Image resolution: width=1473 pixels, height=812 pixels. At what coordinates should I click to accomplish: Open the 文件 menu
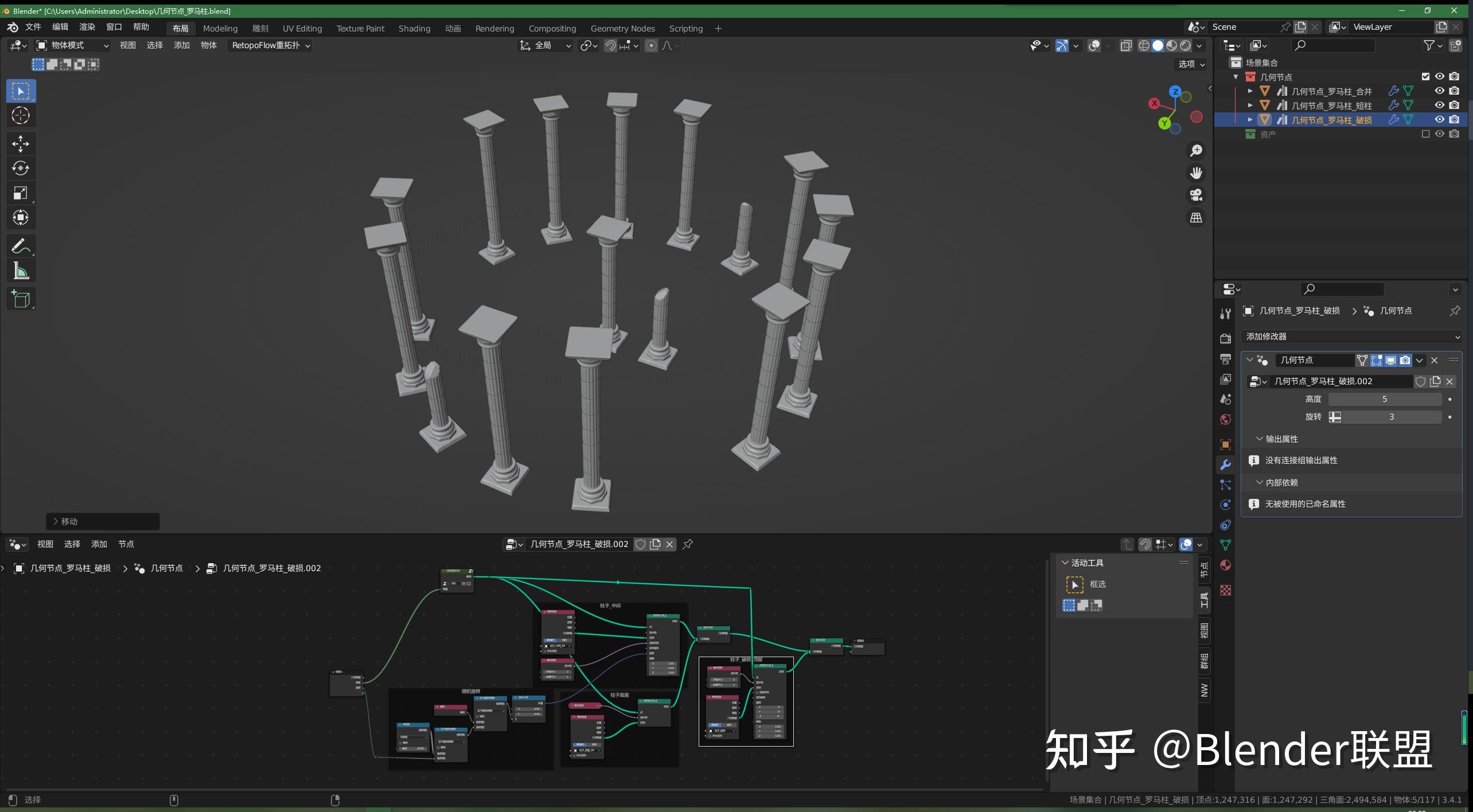33,28
